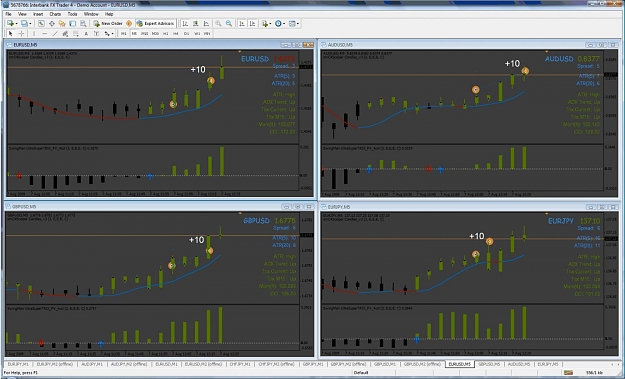The image size is (625, 379).
Task: Toggle Auto Scroll for the chart
Action: 242,24
